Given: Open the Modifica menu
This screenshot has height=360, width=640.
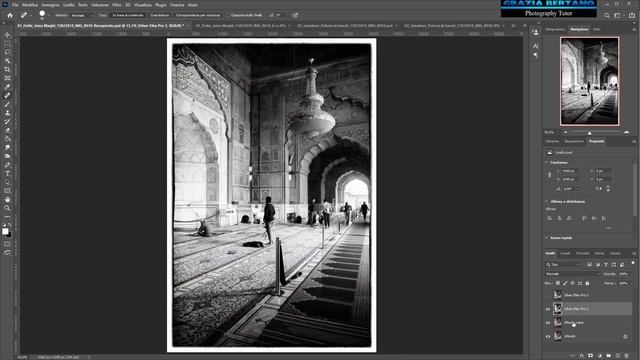Looking at the screenshot, I should pyautogui.click(x=30, y=5).
